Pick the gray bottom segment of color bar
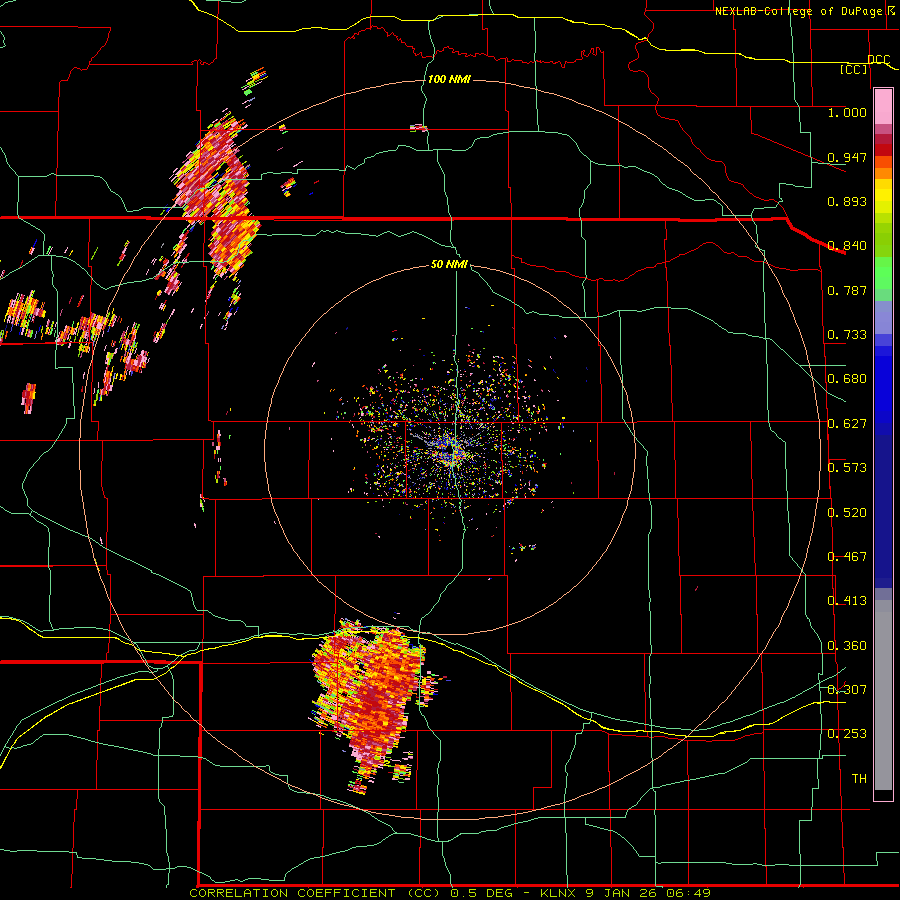 [883, 695]
